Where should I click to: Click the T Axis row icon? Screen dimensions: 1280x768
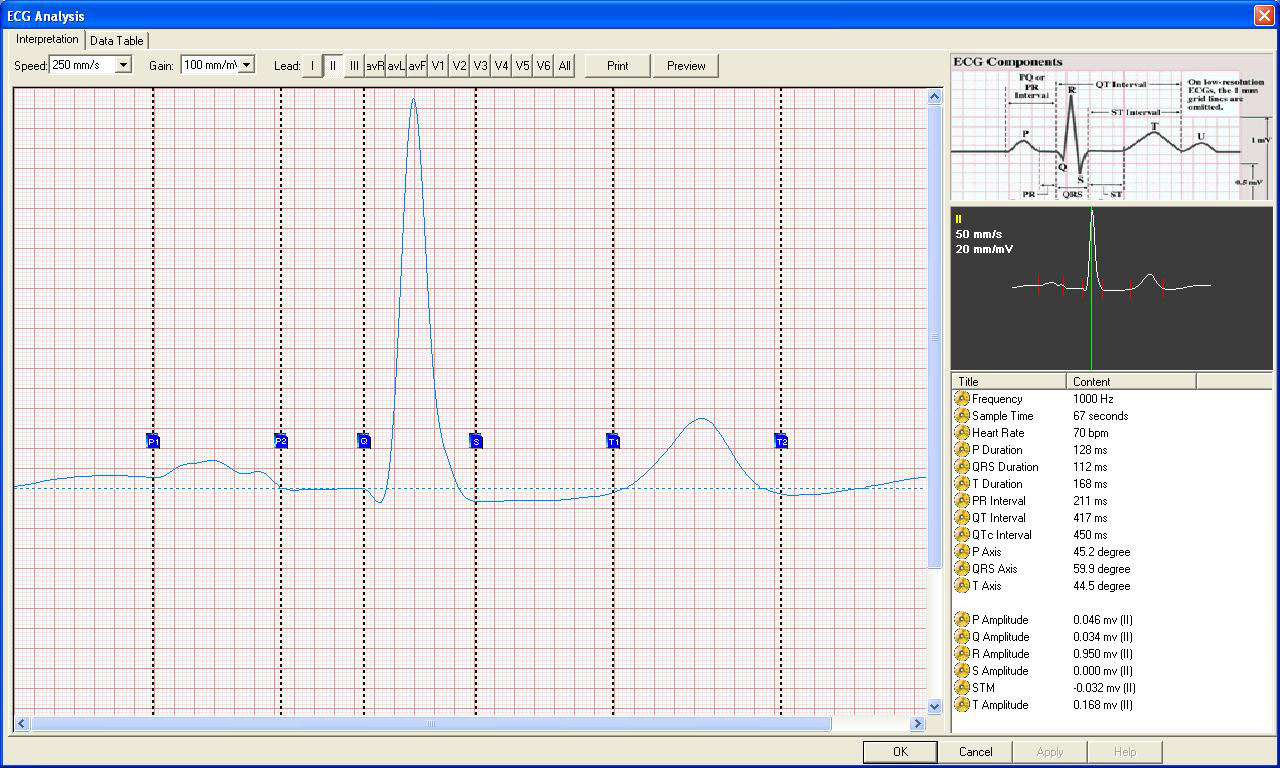tap(962, 586)
